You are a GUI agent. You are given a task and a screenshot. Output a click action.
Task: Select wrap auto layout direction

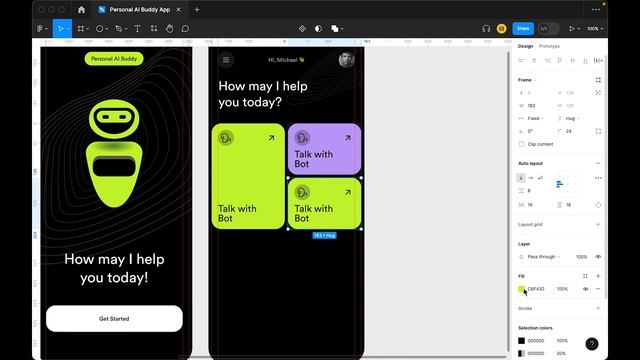tap(540, 178)
